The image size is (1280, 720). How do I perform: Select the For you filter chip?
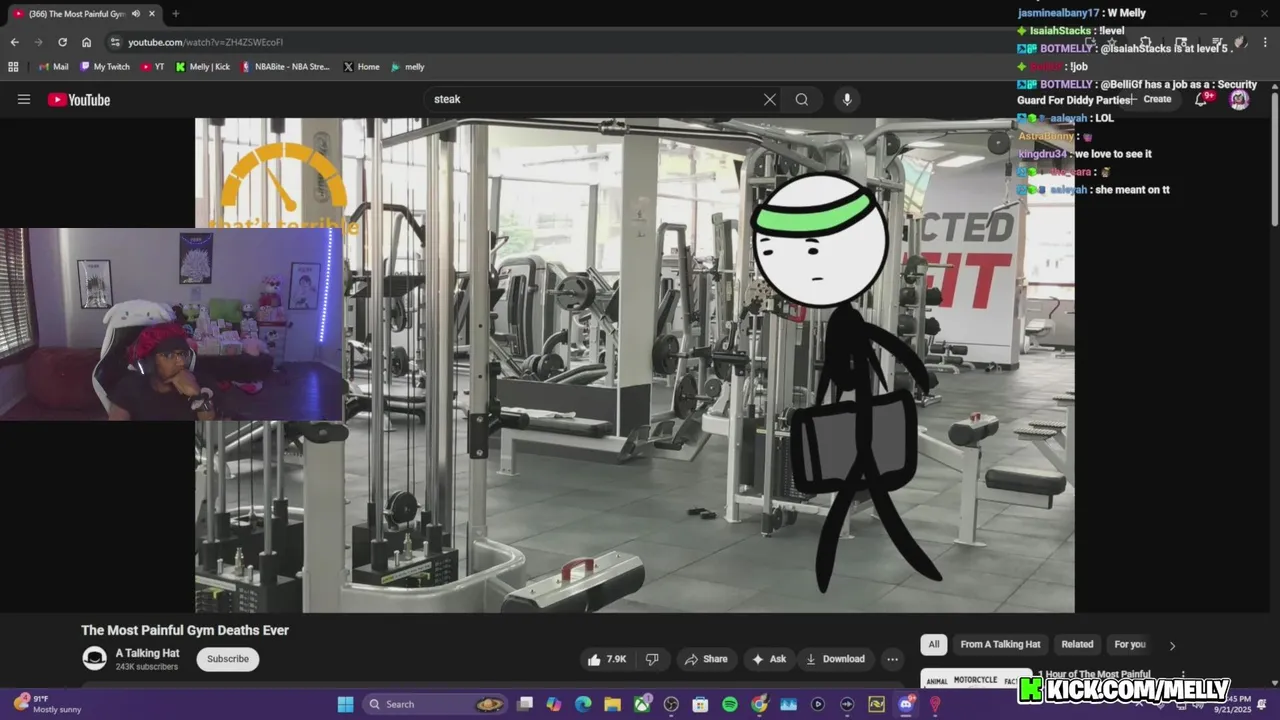(x=1130, y=645)
